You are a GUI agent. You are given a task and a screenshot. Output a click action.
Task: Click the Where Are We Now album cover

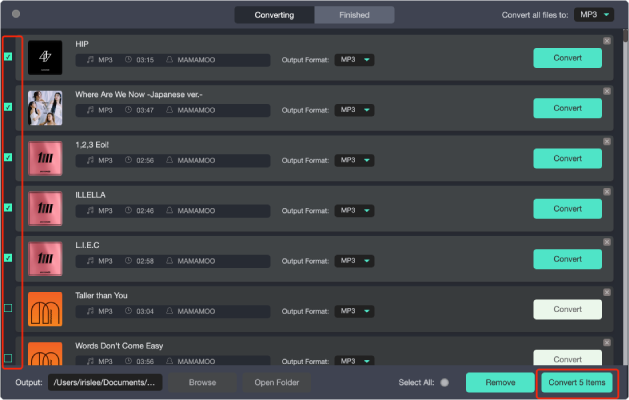(45, 109)
